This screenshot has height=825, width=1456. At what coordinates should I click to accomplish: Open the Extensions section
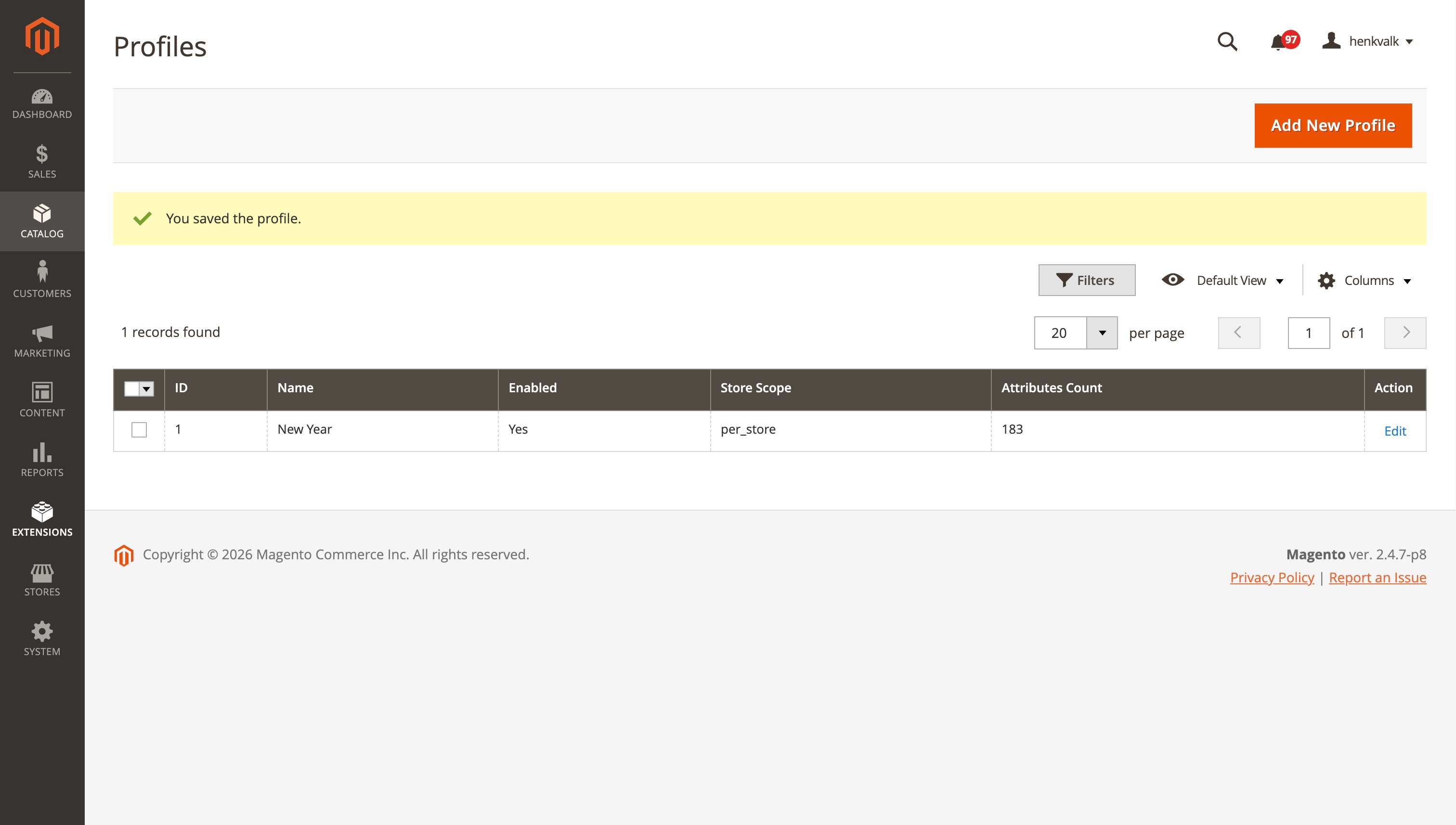click(x=41, y=519)
